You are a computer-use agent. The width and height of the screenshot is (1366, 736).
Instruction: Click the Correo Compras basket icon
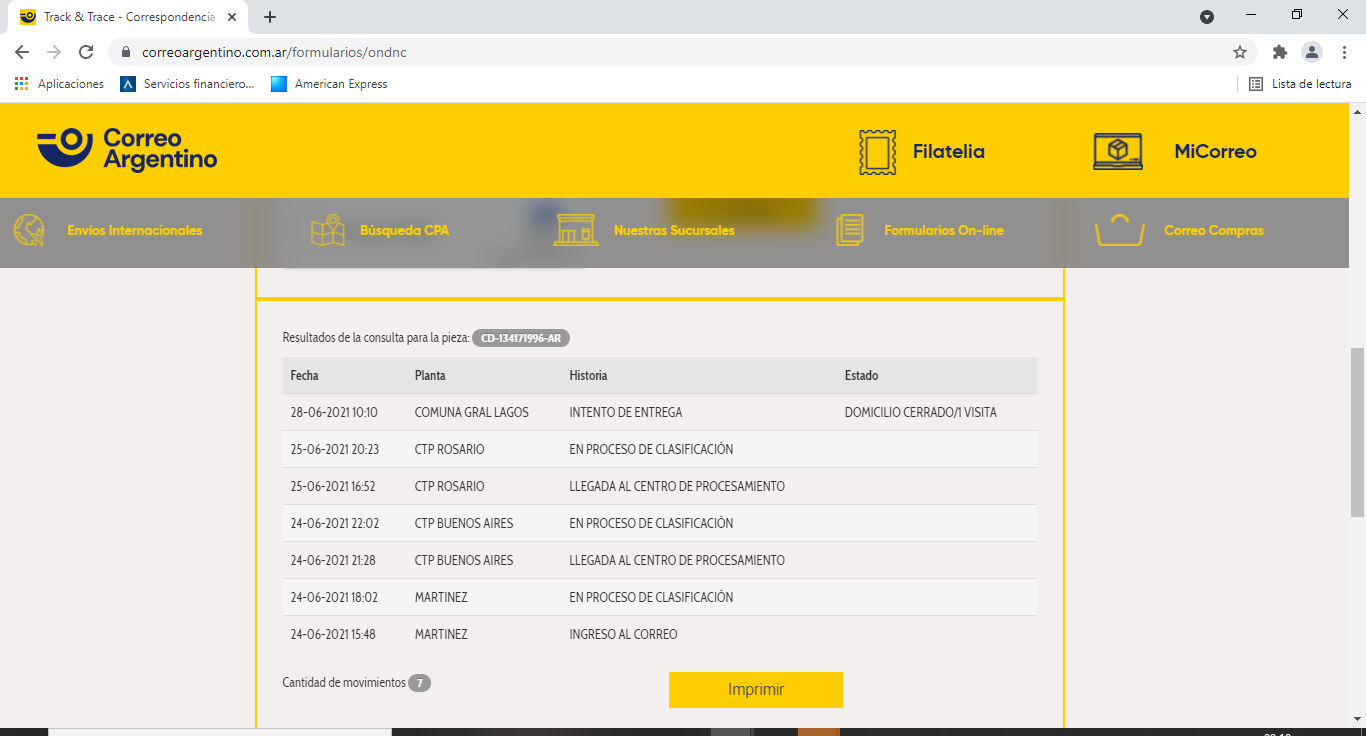pos(1119,230)
